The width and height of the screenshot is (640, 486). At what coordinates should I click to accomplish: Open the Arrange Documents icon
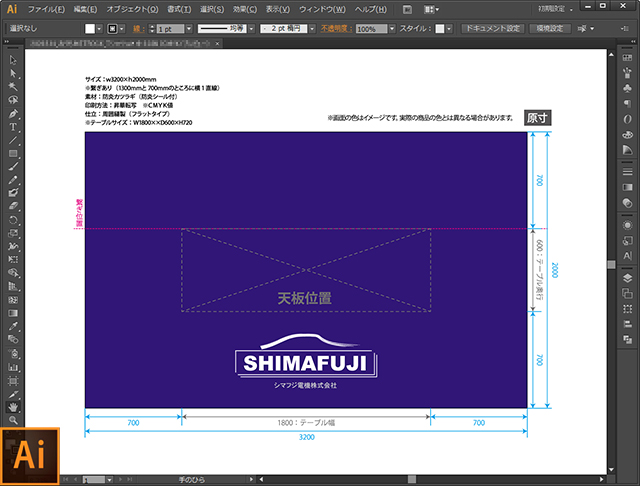[x=434, y=9]
